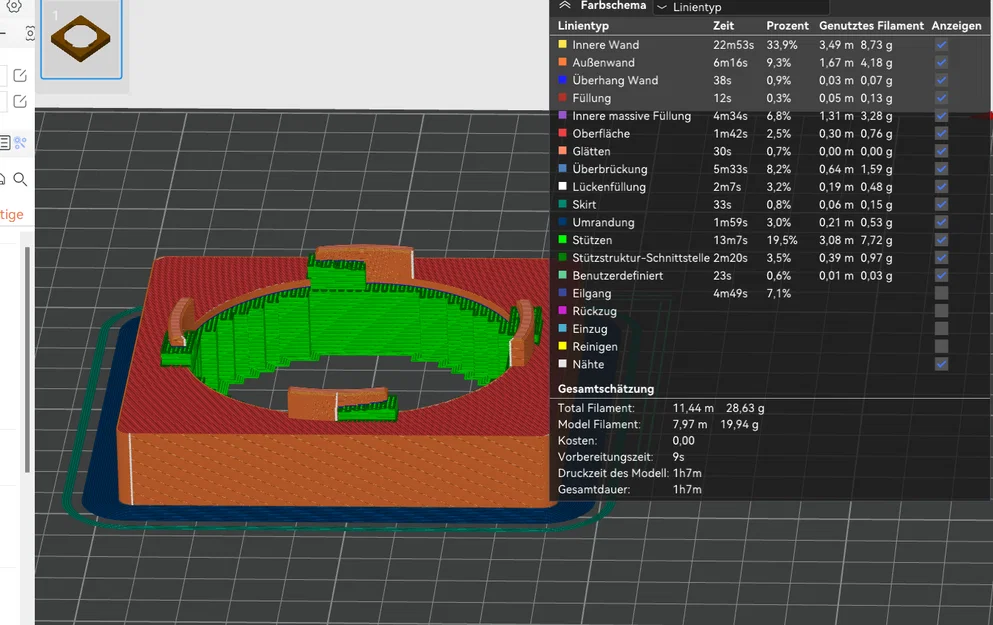Hide Stützen lines via its checkbox
993x625 pixels.
[x=941, y=240]
